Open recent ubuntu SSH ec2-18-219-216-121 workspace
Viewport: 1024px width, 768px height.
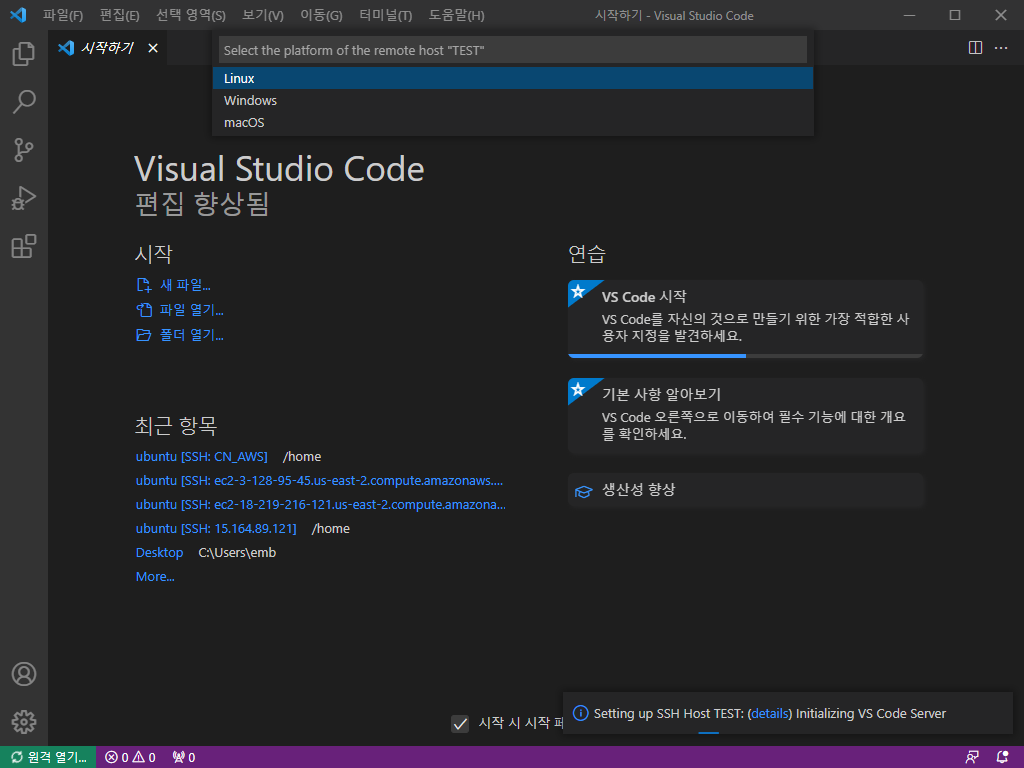click(x=321, y=505)
